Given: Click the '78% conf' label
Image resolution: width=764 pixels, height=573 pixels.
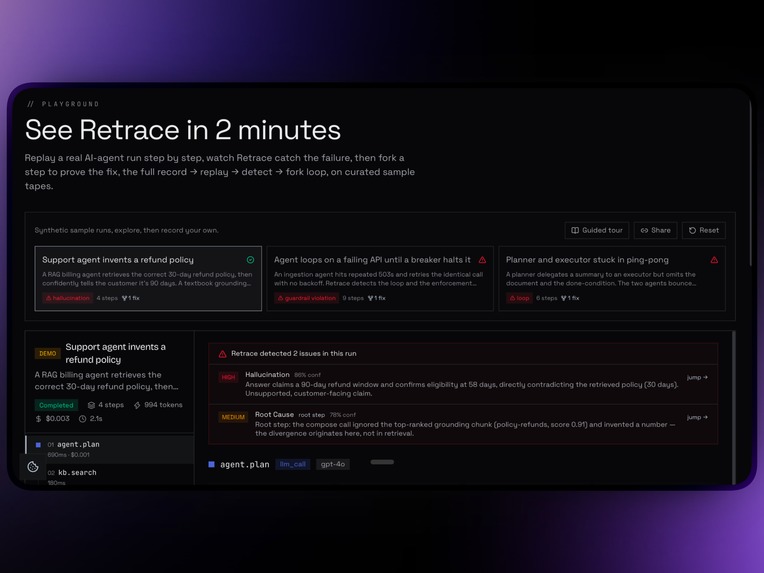Looking at the screenshot, I should (x=343, y=415).
